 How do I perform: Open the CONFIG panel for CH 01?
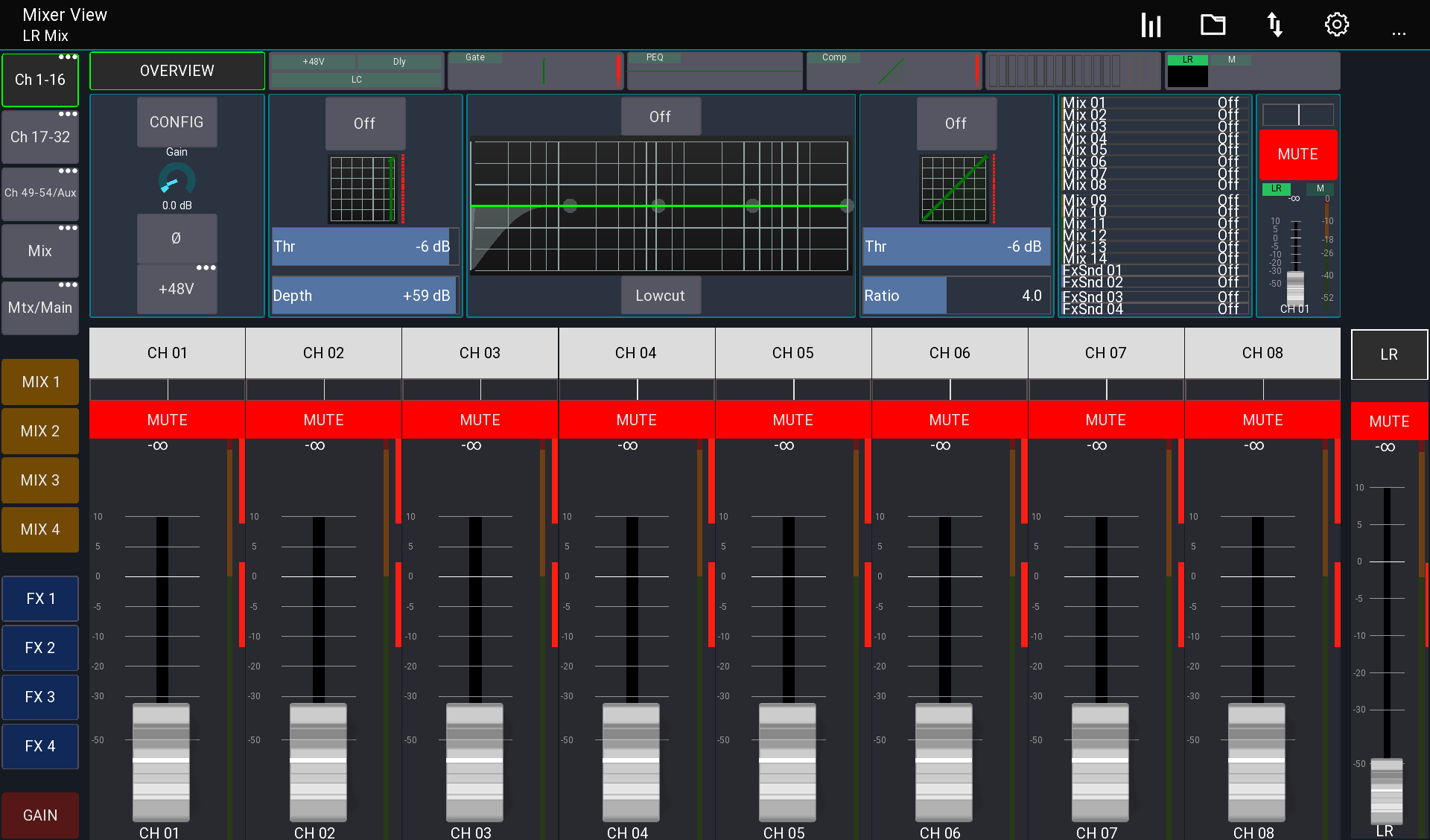[x=177, y=121]
